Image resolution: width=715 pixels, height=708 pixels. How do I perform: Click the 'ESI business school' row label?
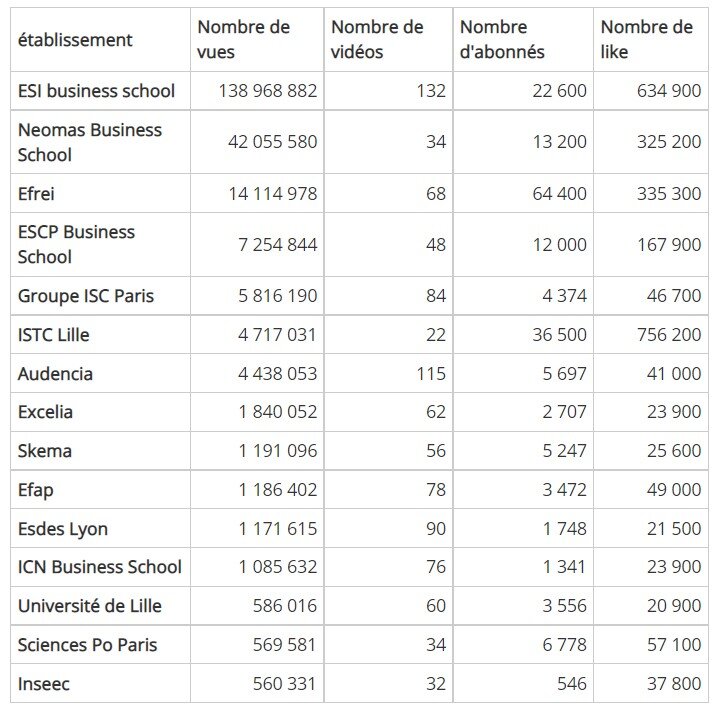pos(96,91)
